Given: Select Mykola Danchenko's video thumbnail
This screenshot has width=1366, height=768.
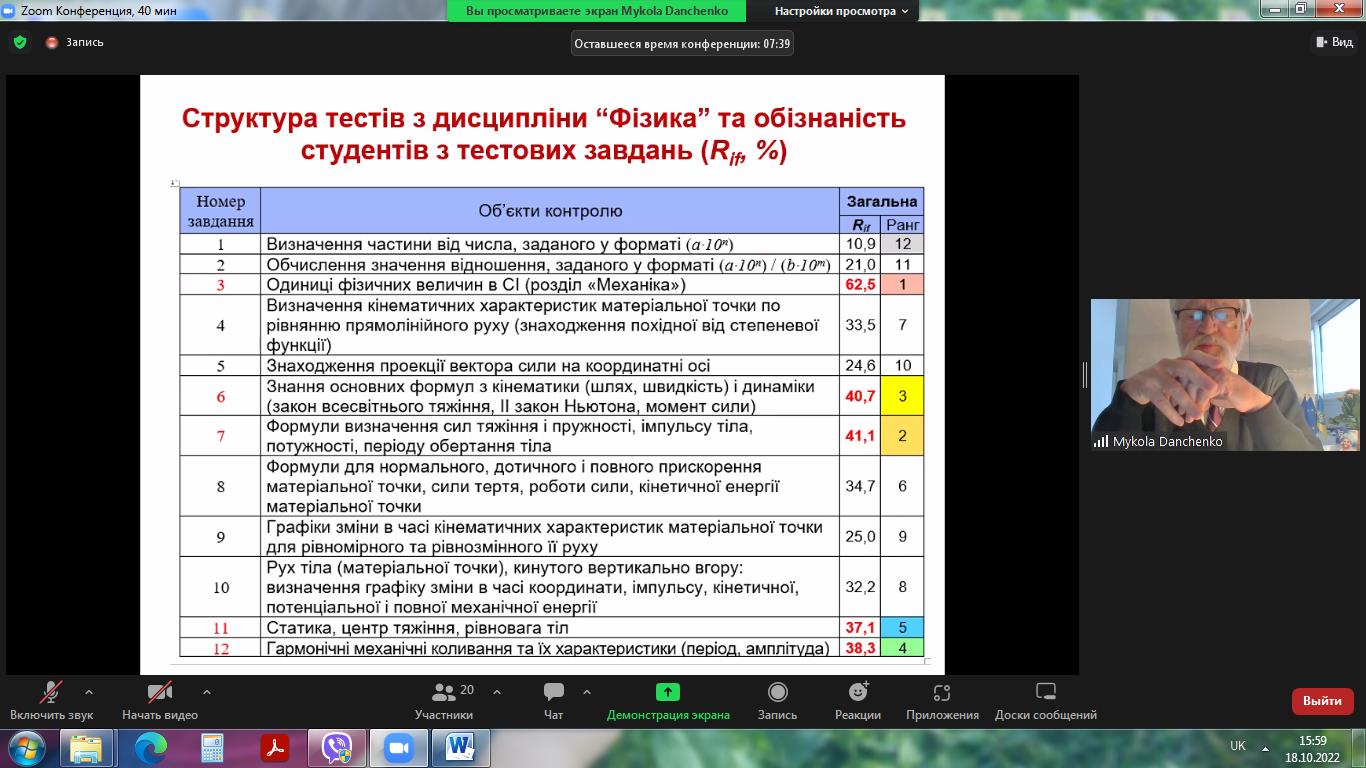Looking at the screenshot, I should 1224,375.
